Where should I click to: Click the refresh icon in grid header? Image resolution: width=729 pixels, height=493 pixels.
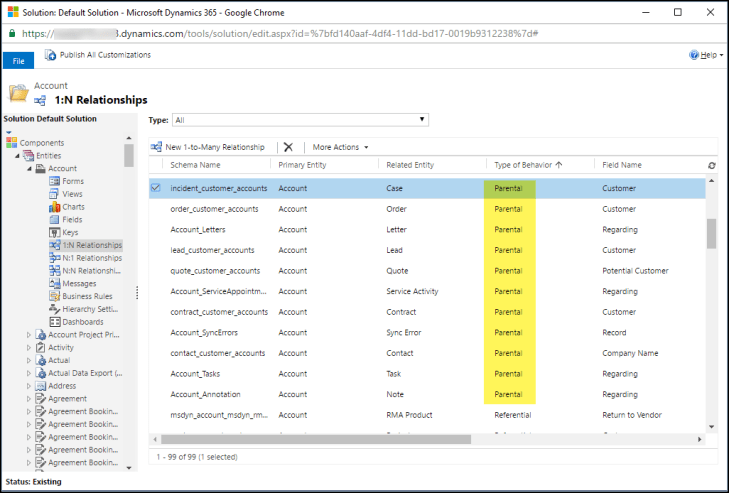point(711,165)
